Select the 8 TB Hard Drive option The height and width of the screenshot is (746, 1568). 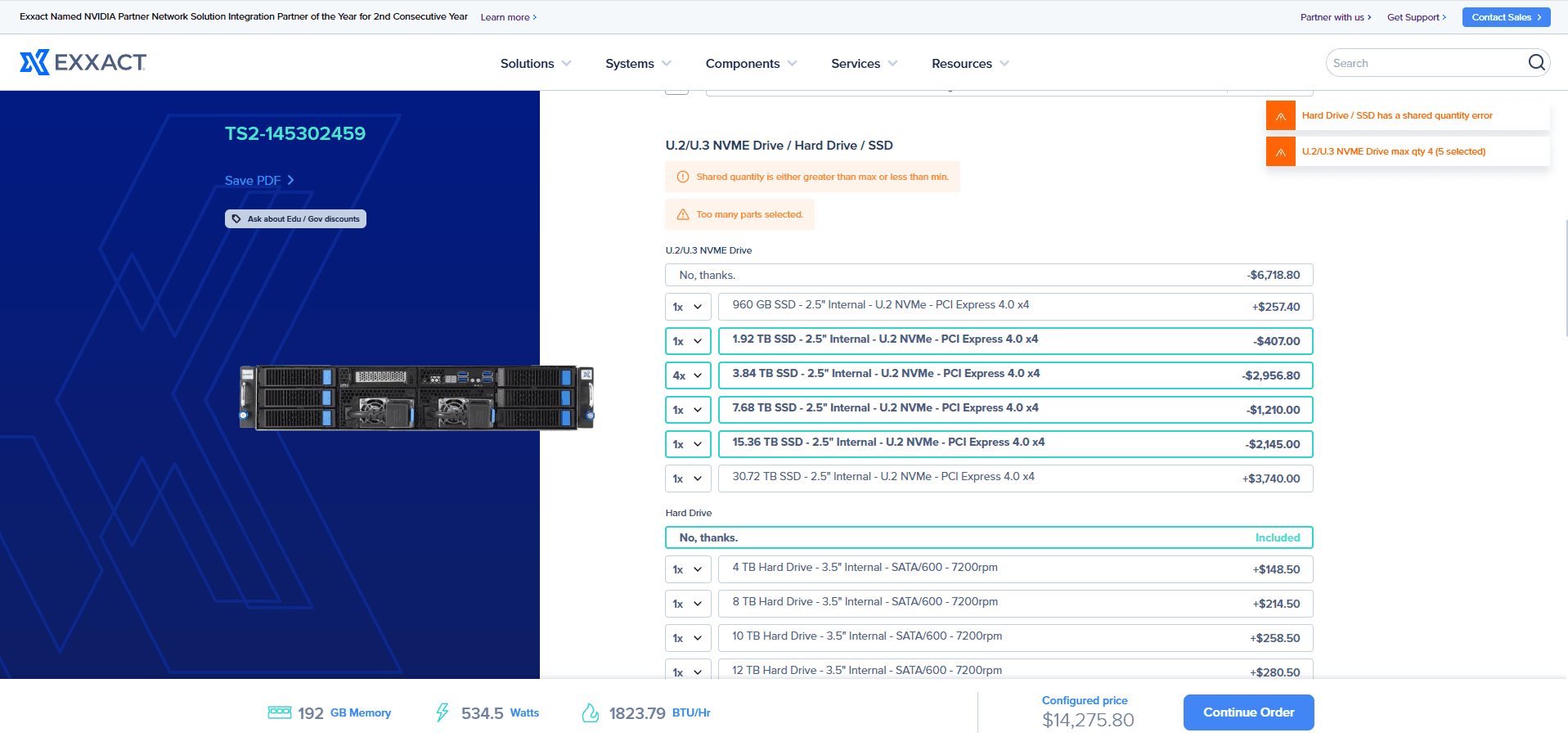(1015, 604)
